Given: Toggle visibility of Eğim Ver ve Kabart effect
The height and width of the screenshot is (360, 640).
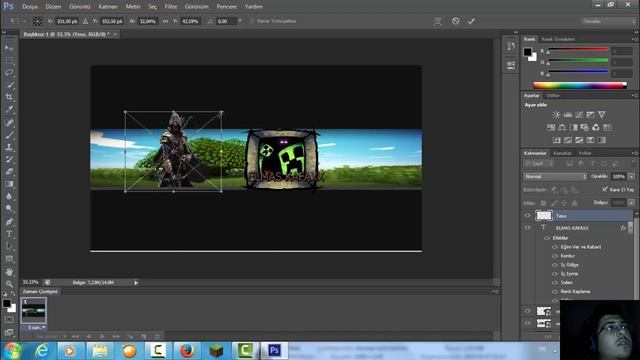Looking at the screenshot, I should pyautogui.click(x=555, y=247).
